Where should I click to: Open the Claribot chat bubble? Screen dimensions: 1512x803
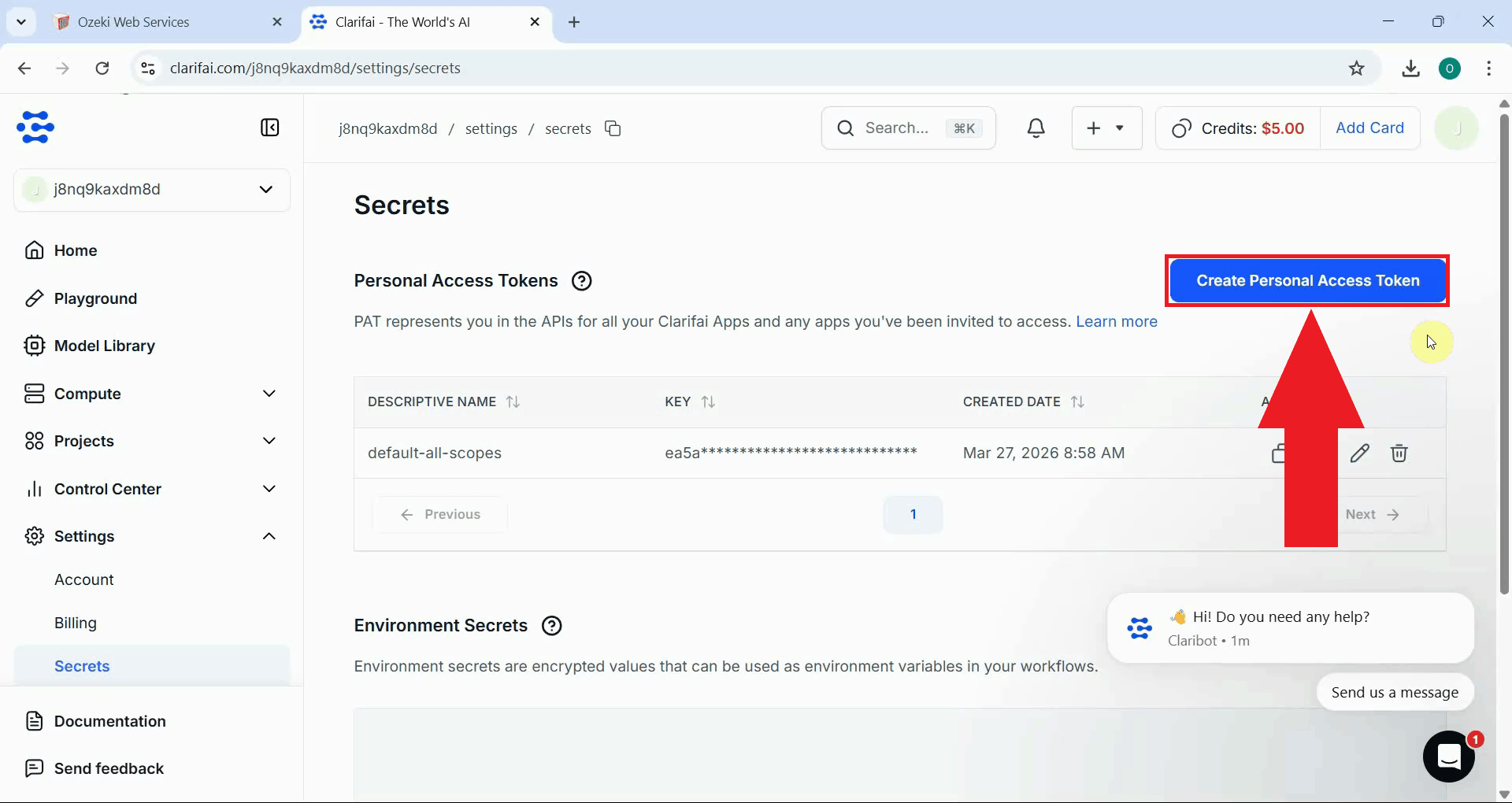pyautogui.click(x=1449, y=756)
